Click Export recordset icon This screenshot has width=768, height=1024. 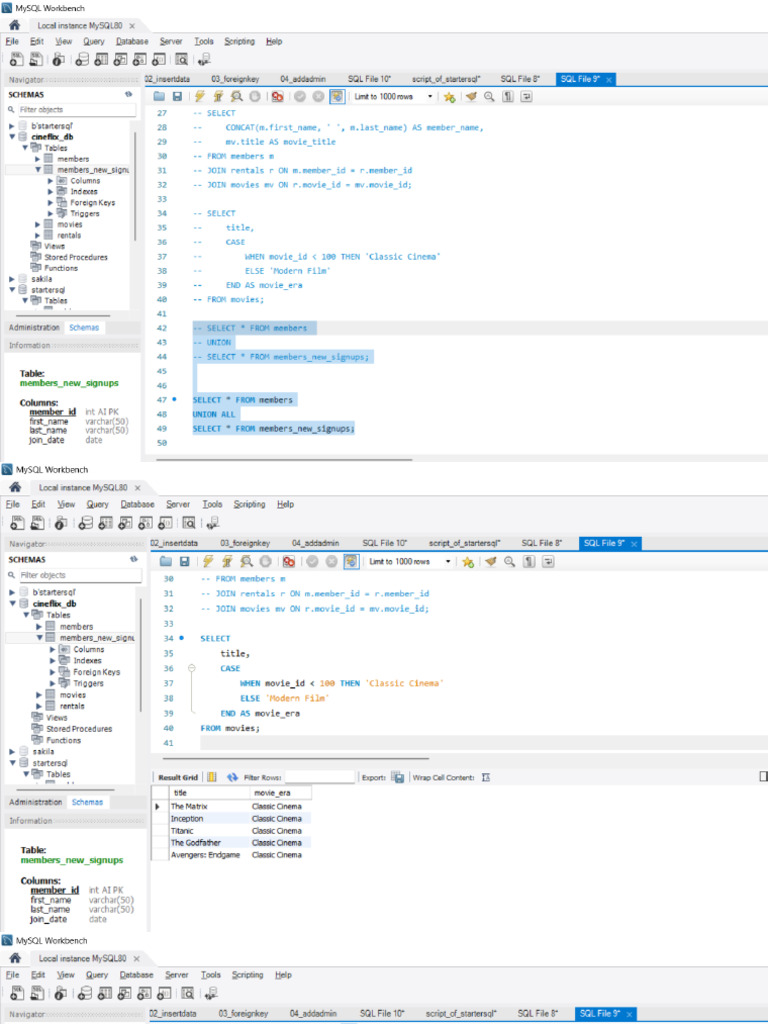(x=398, y=777)
